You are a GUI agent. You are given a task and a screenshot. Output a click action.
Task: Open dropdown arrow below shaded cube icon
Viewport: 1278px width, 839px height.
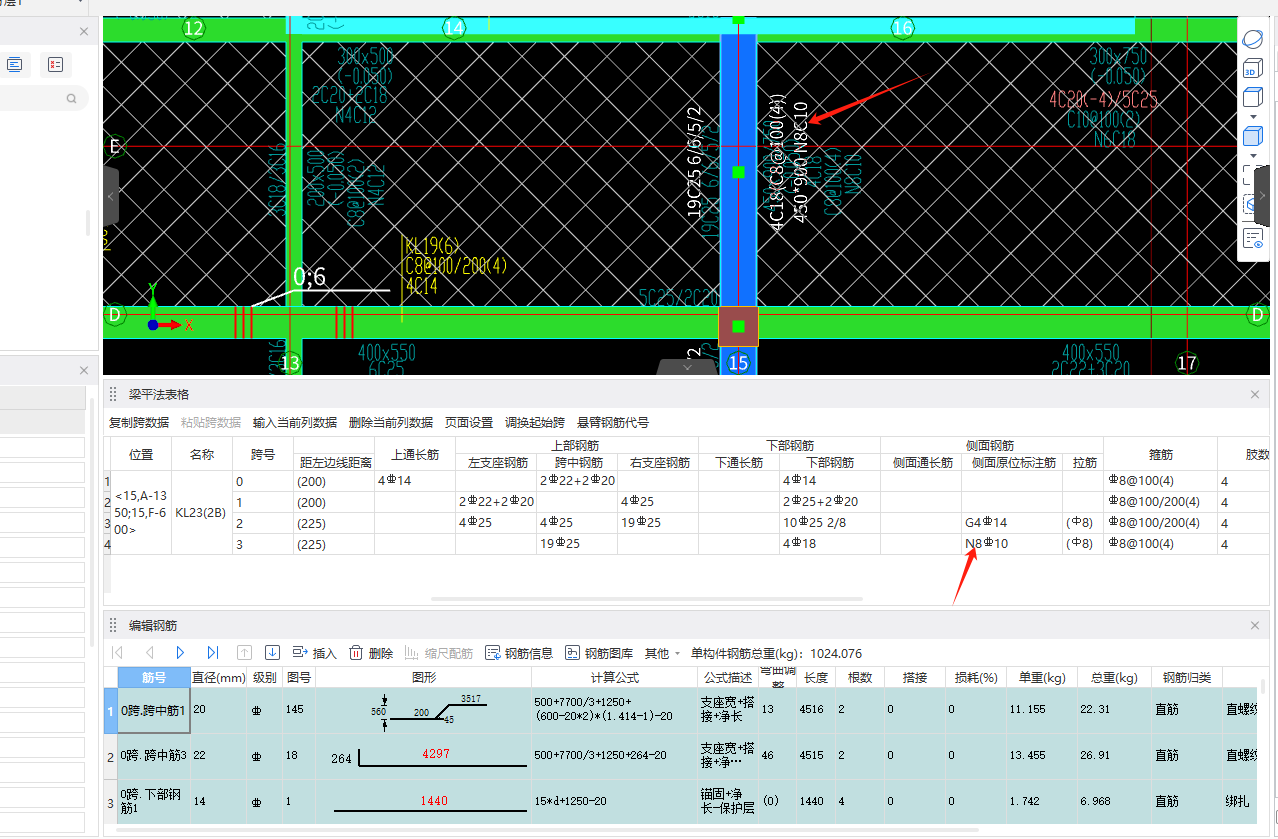click(x=1253, y=156)
